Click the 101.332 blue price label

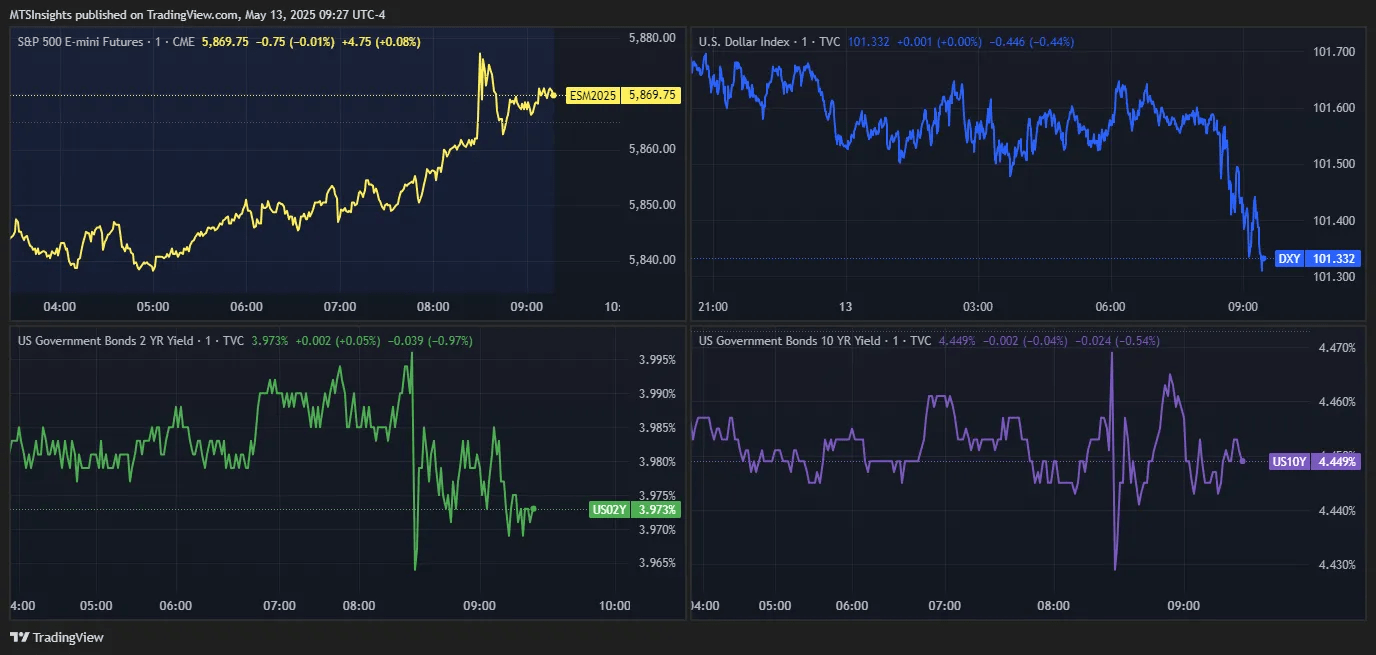1333,259
